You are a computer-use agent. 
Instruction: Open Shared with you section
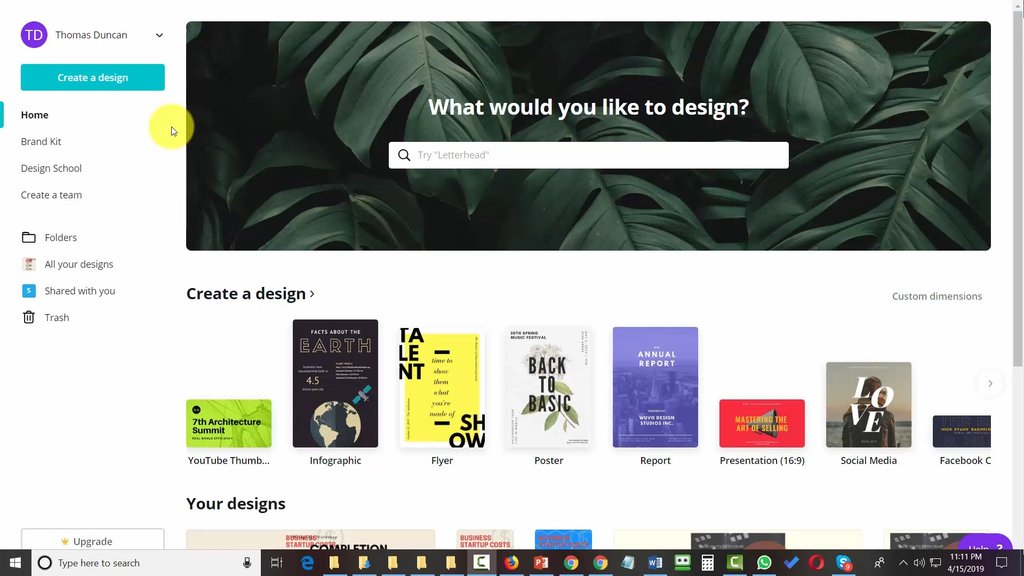click(x=69, y=291)
